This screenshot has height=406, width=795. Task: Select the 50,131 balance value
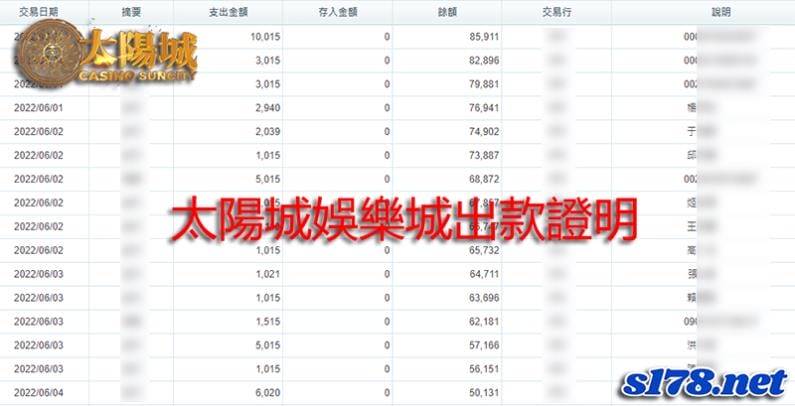tap(484, 393)
